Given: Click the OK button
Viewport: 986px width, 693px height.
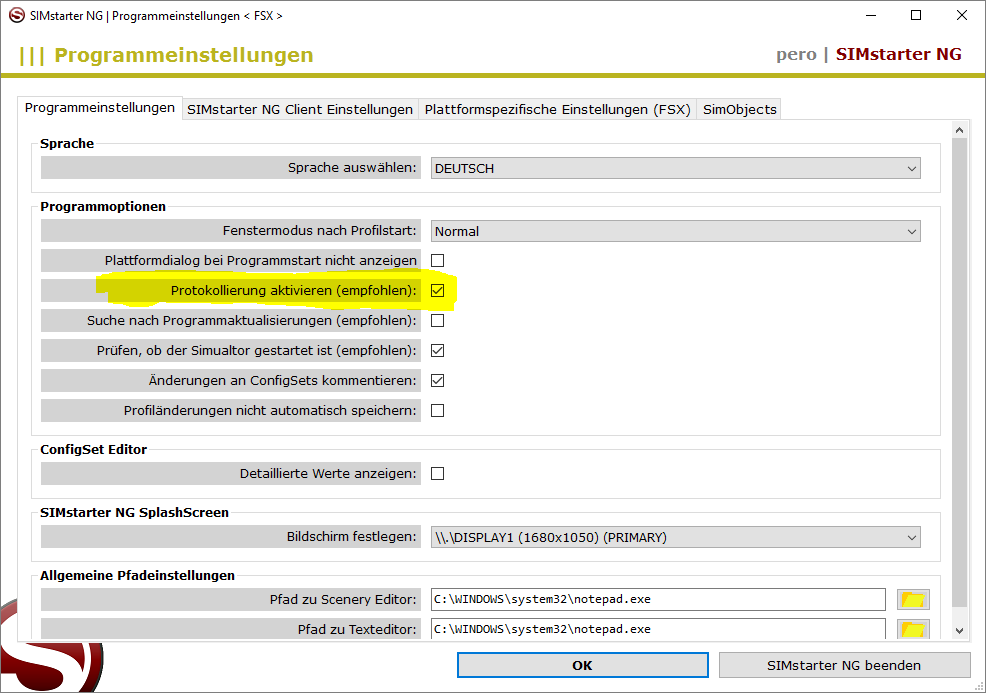Looking at the screenshot, I should pyautogui.click(x=582, y=665).
